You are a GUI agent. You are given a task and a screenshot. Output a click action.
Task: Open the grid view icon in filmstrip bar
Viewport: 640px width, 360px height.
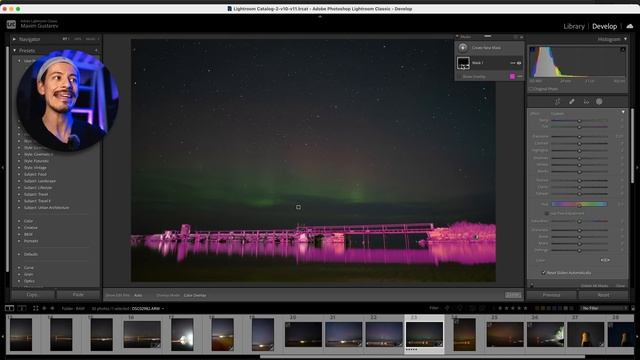point(36,308)
